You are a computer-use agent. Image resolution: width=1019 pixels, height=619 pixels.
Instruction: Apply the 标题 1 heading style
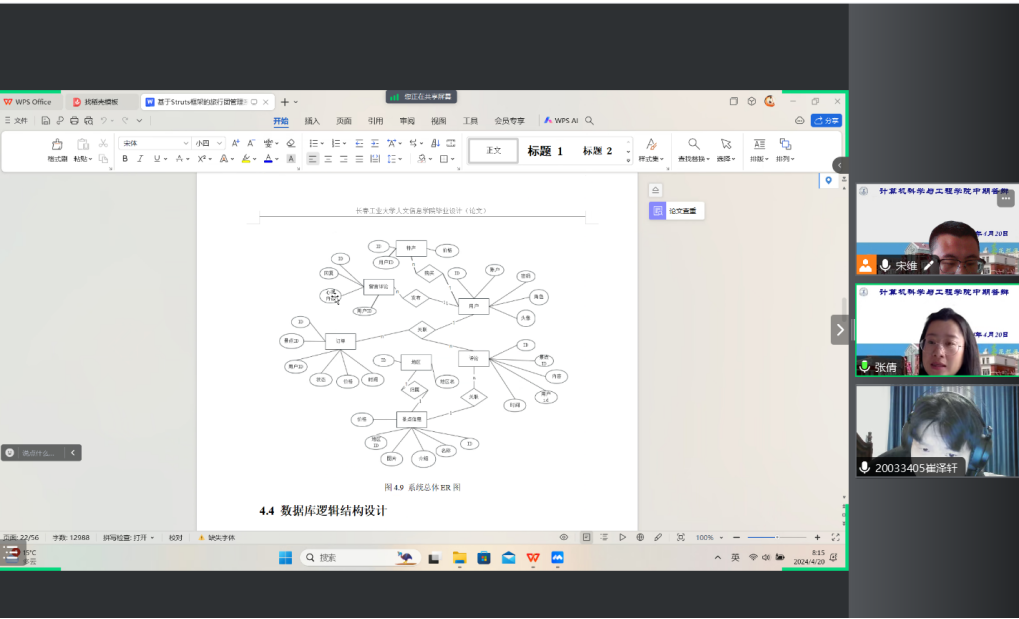545,151
